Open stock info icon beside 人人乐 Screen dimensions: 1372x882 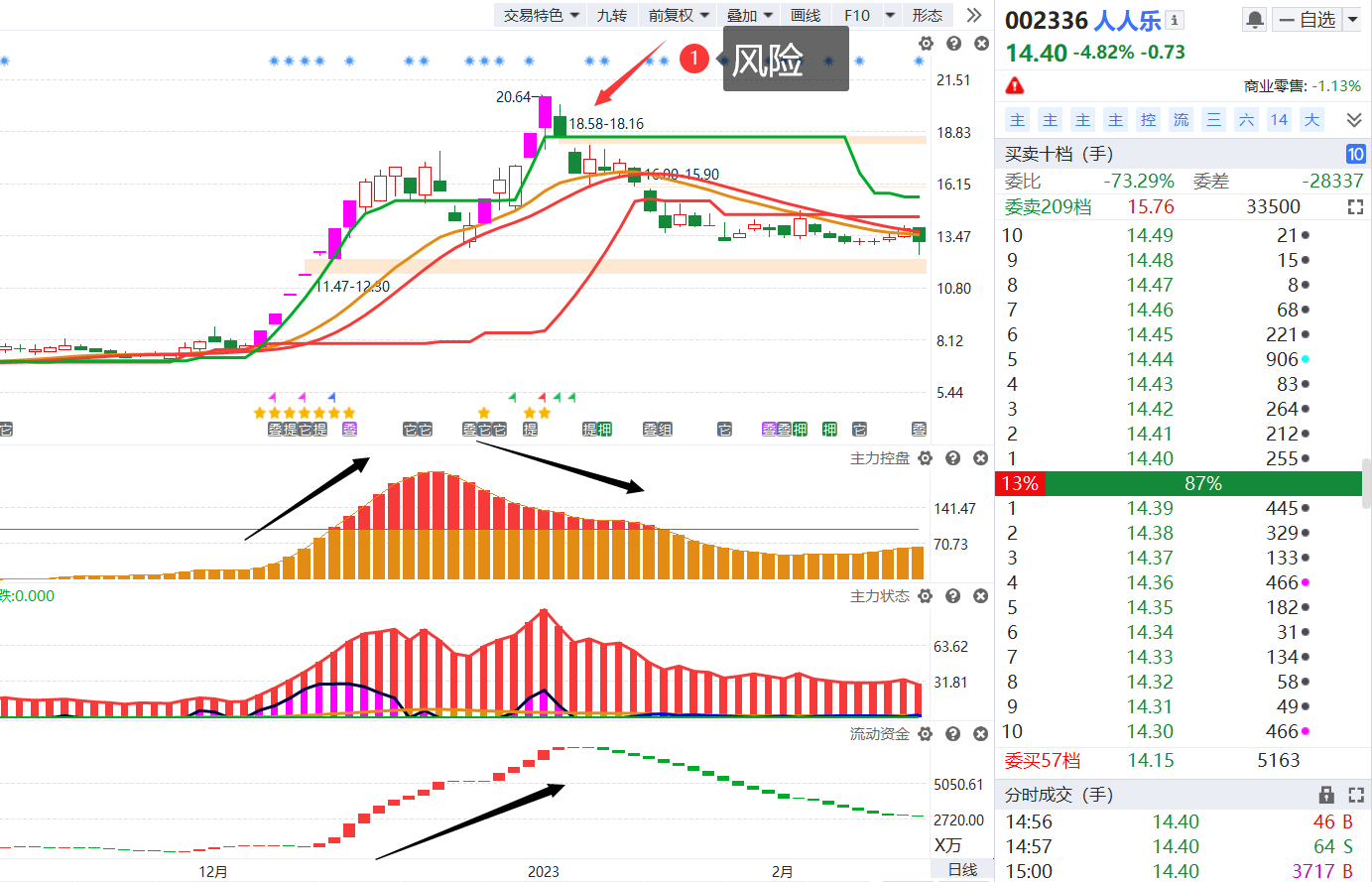coord(1175,20)
